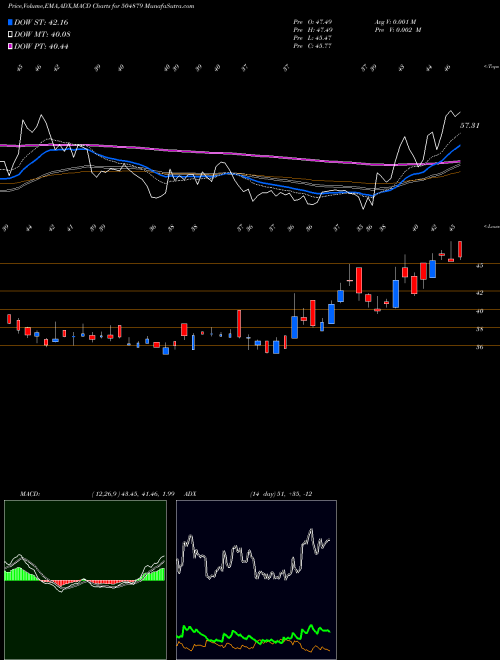Viewport: 500px width, 660px height.
Task: Select the 'DOW PT: 40.44' legend label
Action: click(41, 47)
